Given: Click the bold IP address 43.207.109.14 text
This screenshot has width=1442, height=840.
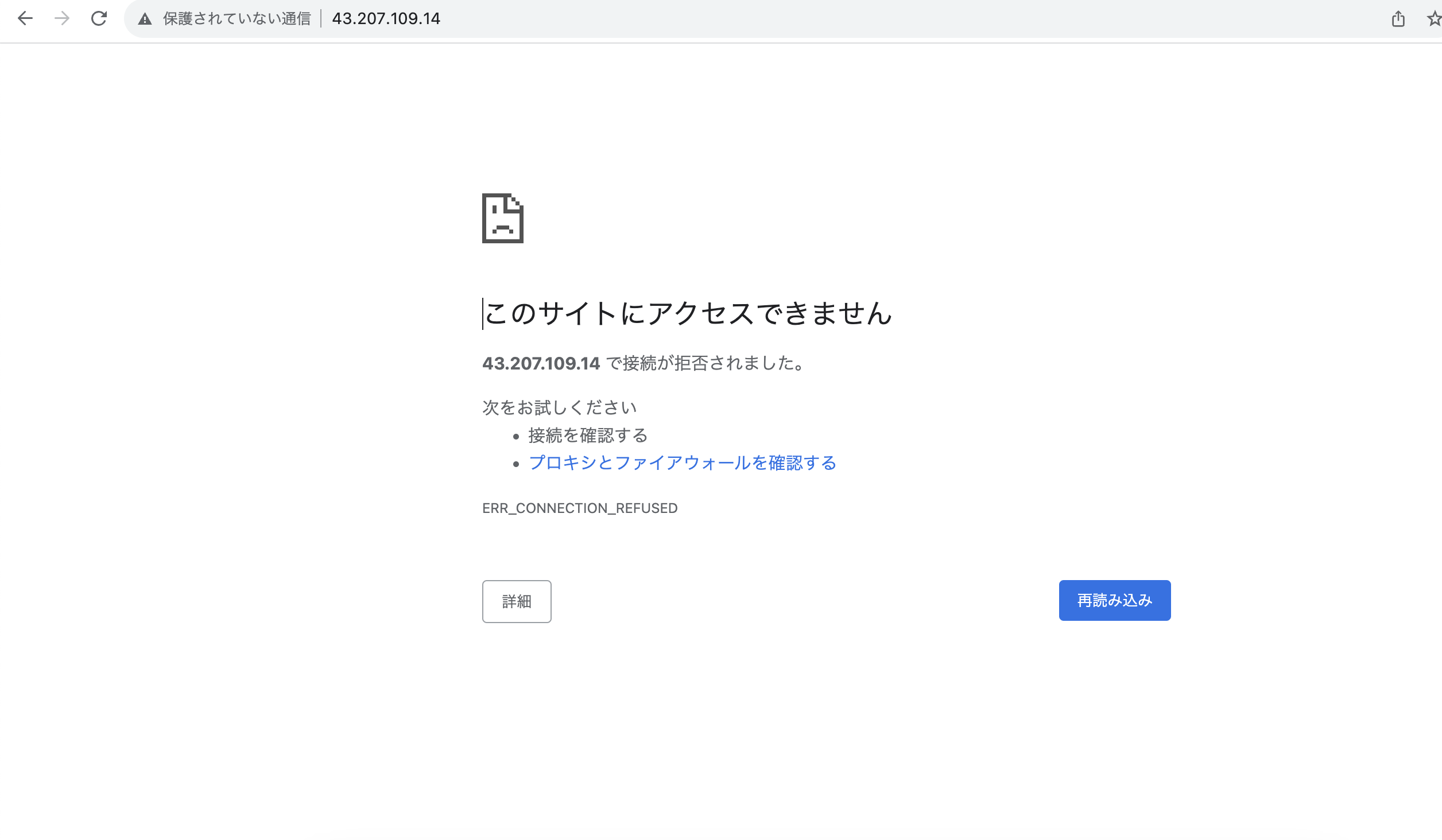Looking at the screenshot, I should tap(541, 363).
